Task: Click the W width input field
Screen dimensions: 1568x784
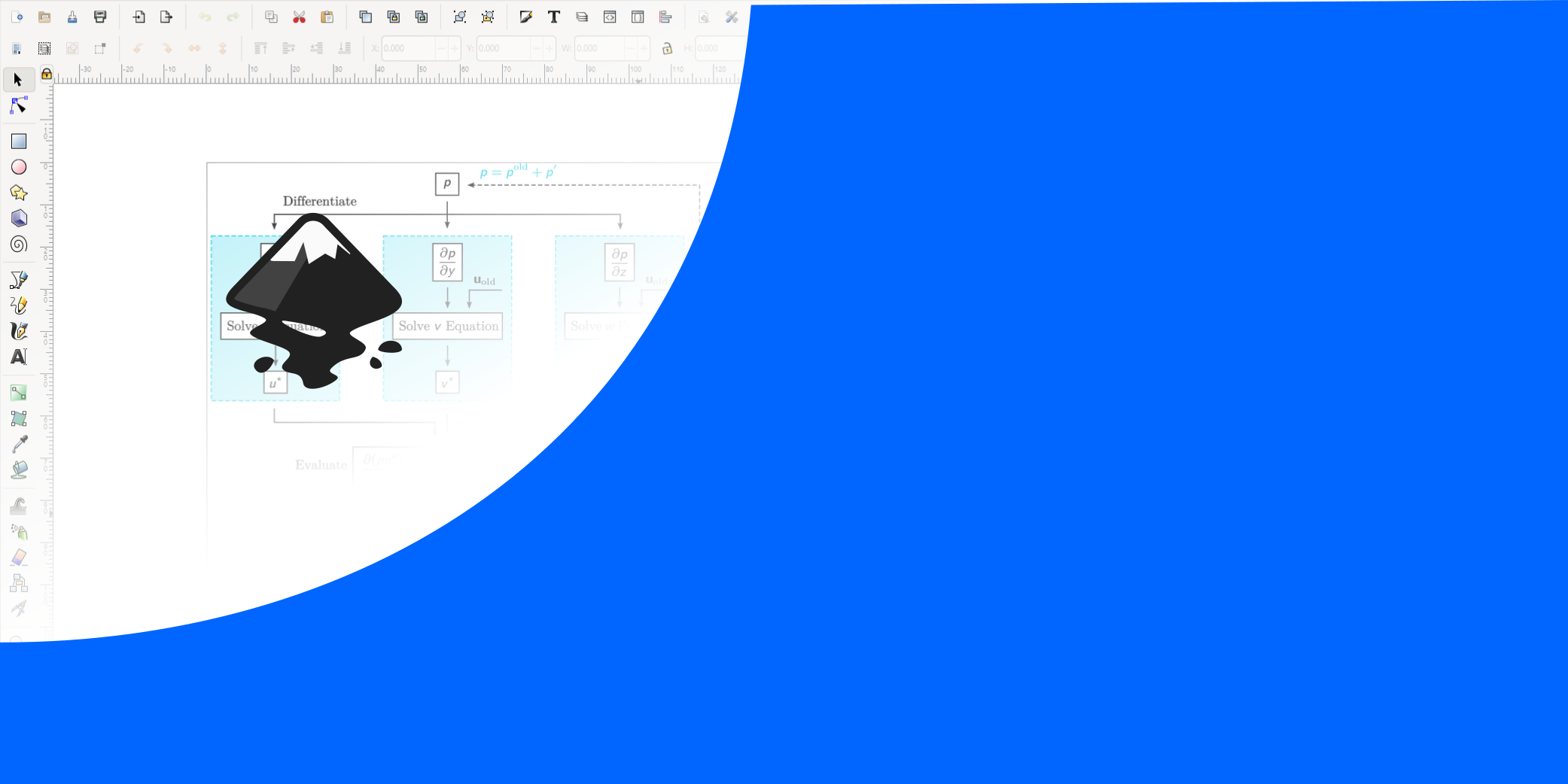Action: pos(600,48)
